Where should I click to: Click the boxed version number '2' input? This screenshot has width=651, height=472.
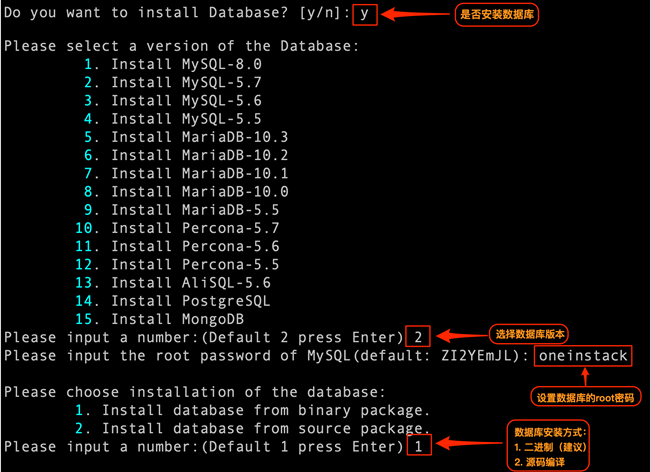[x=420, y=337]
